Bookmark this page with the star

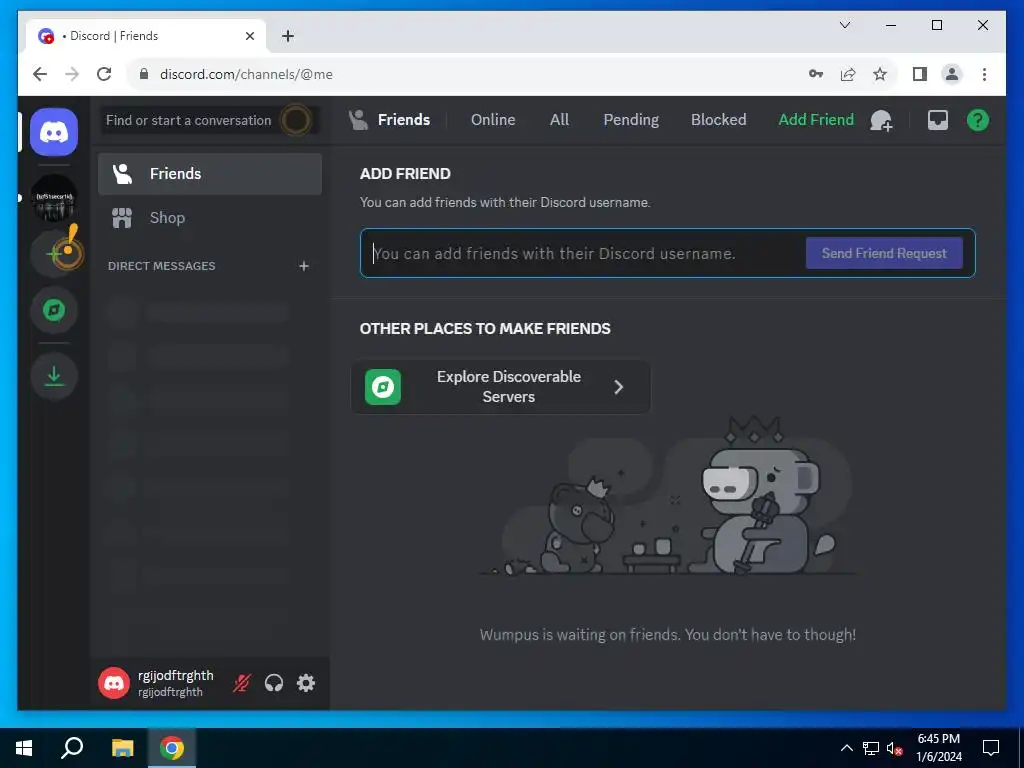pyautogui.click(x=880, y=74)
